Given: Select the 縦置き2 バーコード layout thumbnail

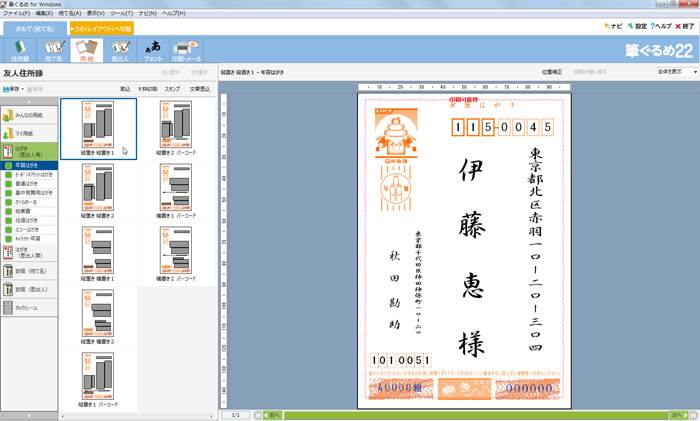Looking at the screenshot, I should coord(175,128).
